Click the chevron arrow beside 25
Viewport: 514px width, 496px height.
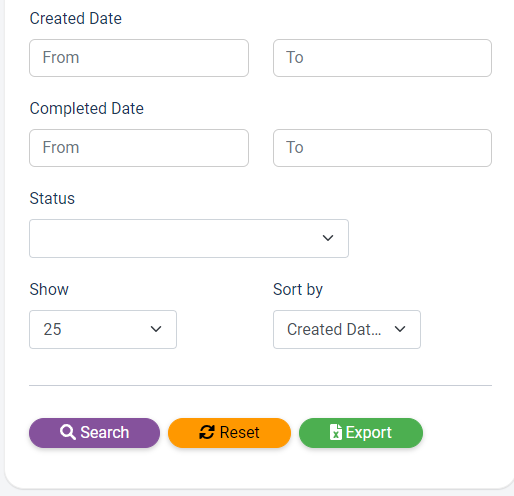click(156, 329)
